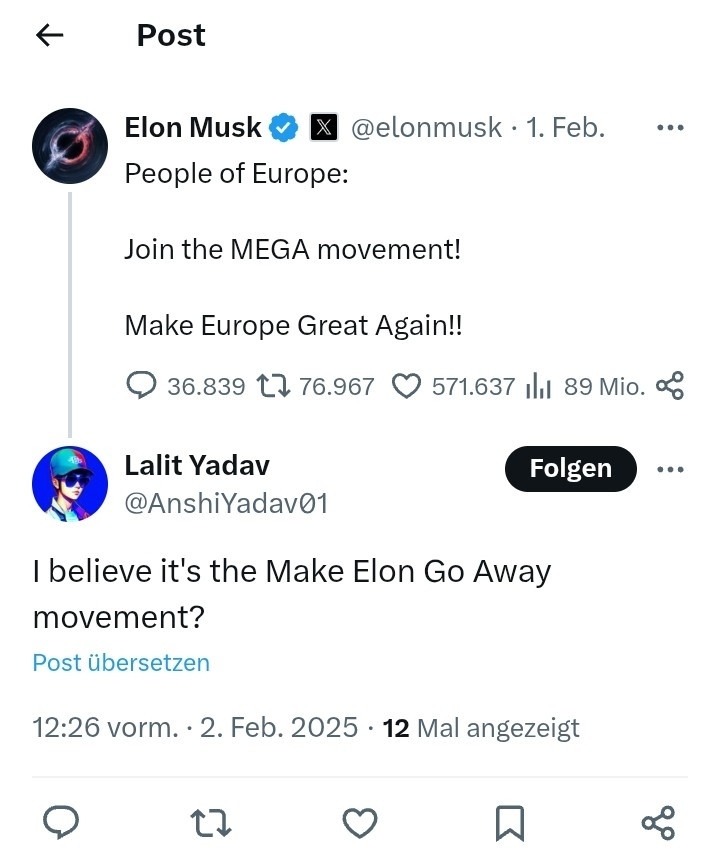Share Elon Musk's MEGA post
This screenshot has height=864, width=705.
669,386
